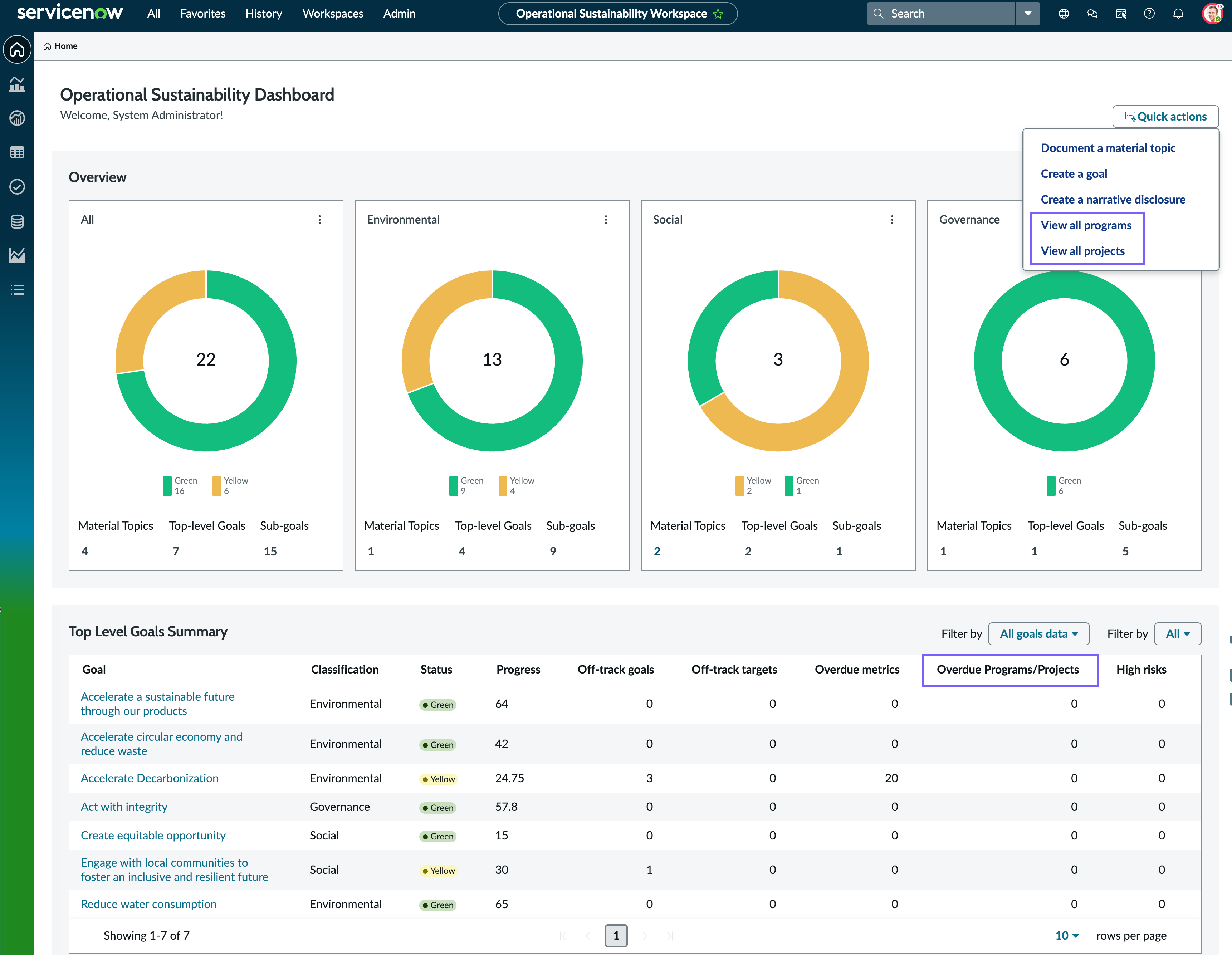
Task: Expand the search options dropdown arrow
Action: pyautogui.click(x=1028, y=14)
